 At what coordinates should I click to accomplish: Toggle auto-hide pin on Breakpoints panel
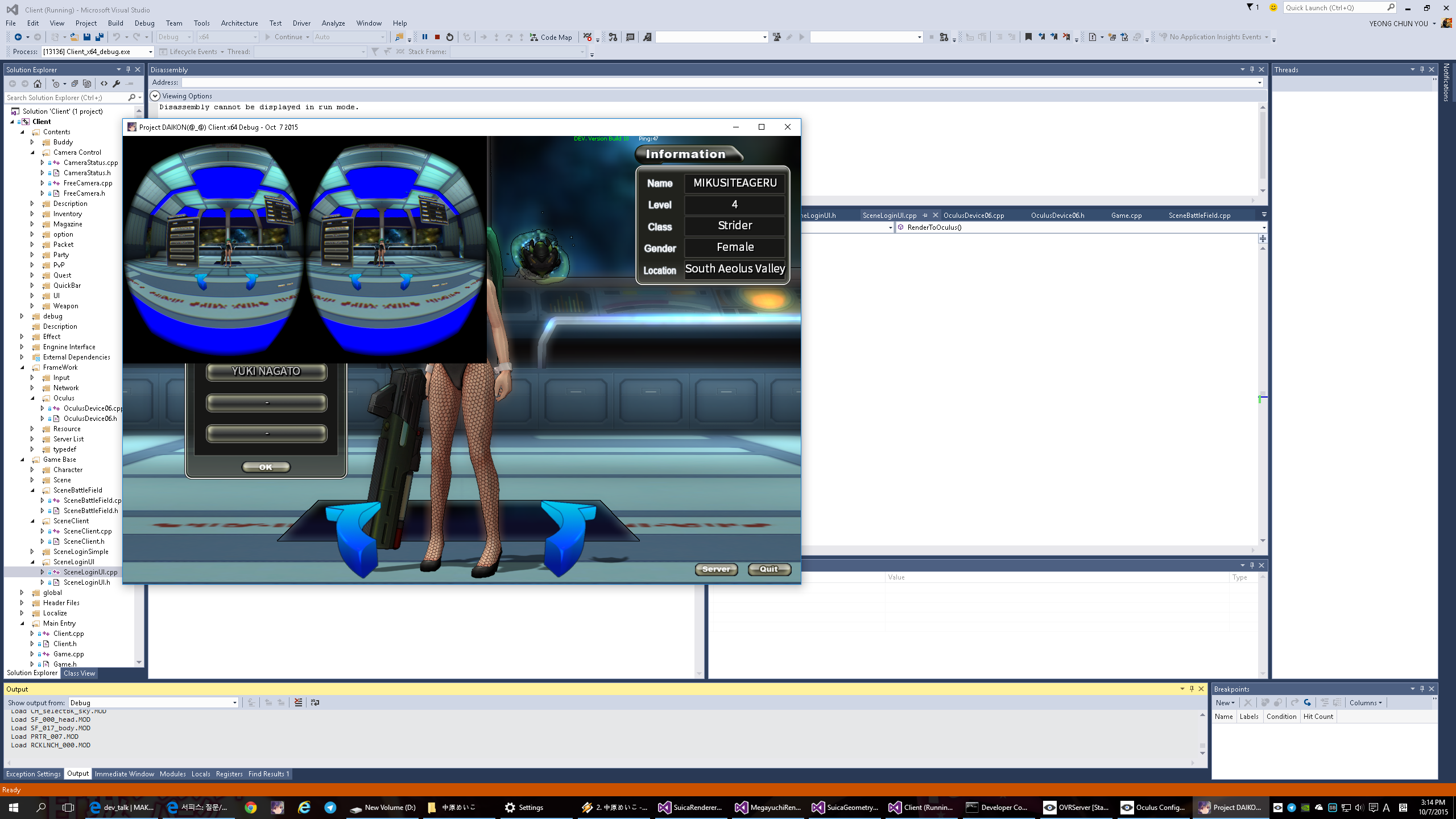1422,689
